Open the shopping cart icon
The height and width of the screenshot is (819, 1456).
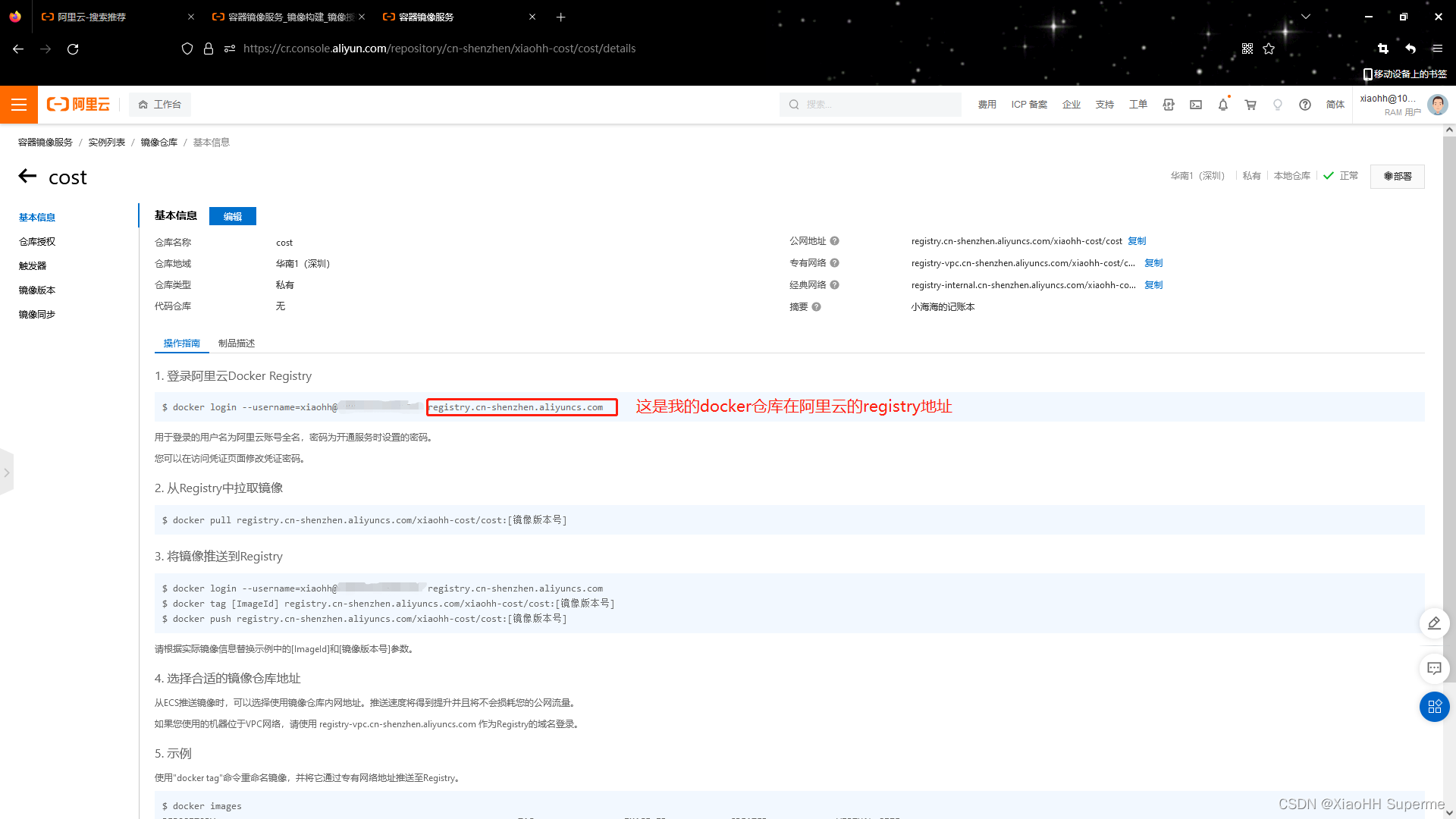point(1250,105)
